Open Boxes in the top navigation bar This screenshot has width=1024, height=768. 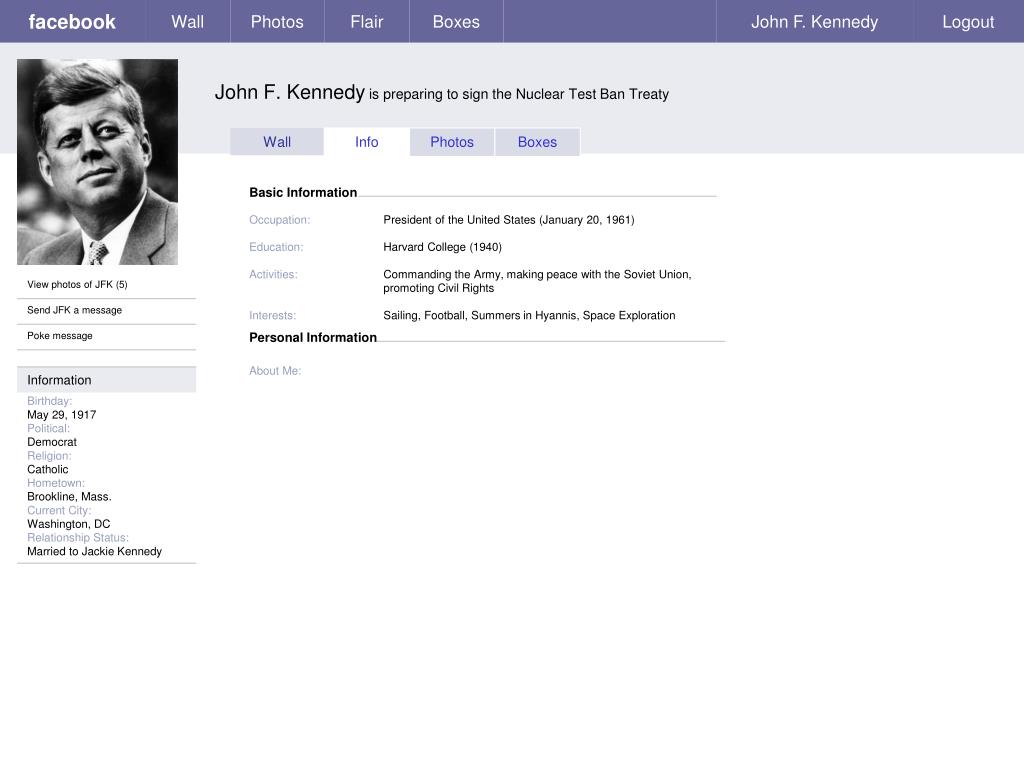pyautogui.click(x=456, y=22)
